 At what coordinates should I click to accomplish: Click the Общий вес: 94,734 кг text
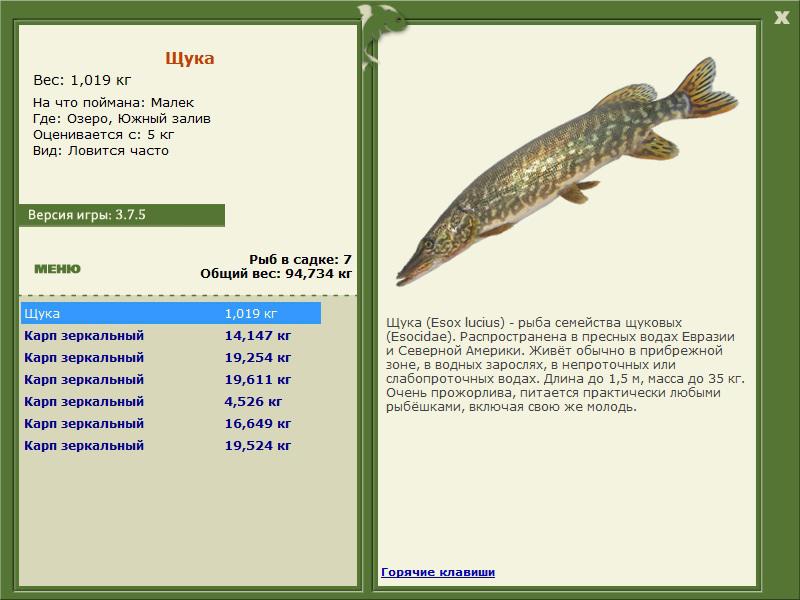(276, 274)
